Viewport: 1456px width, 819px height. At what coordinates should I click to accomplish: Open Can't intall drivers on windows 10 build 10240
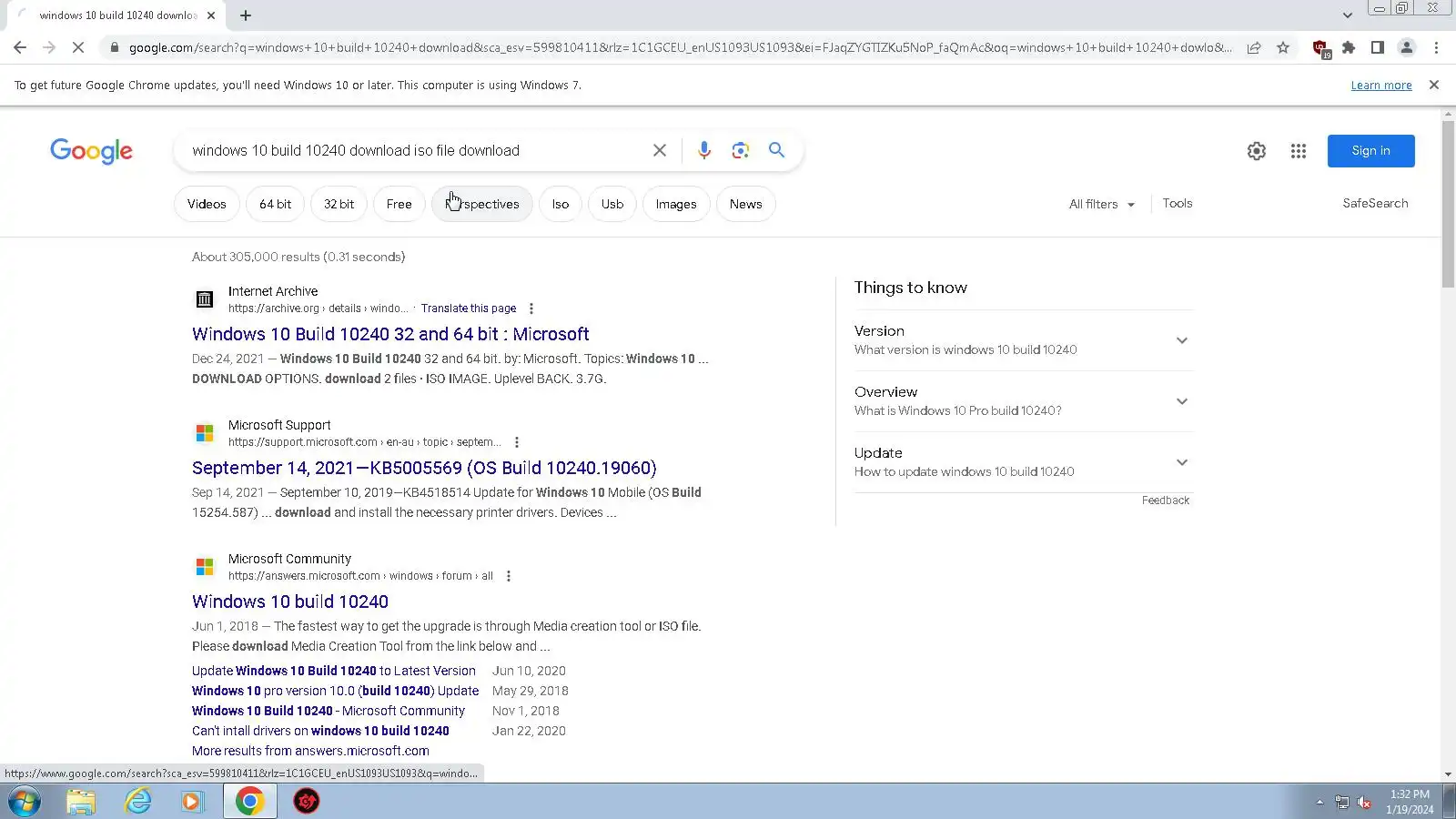pyautogui.click(x=320, y=731)
